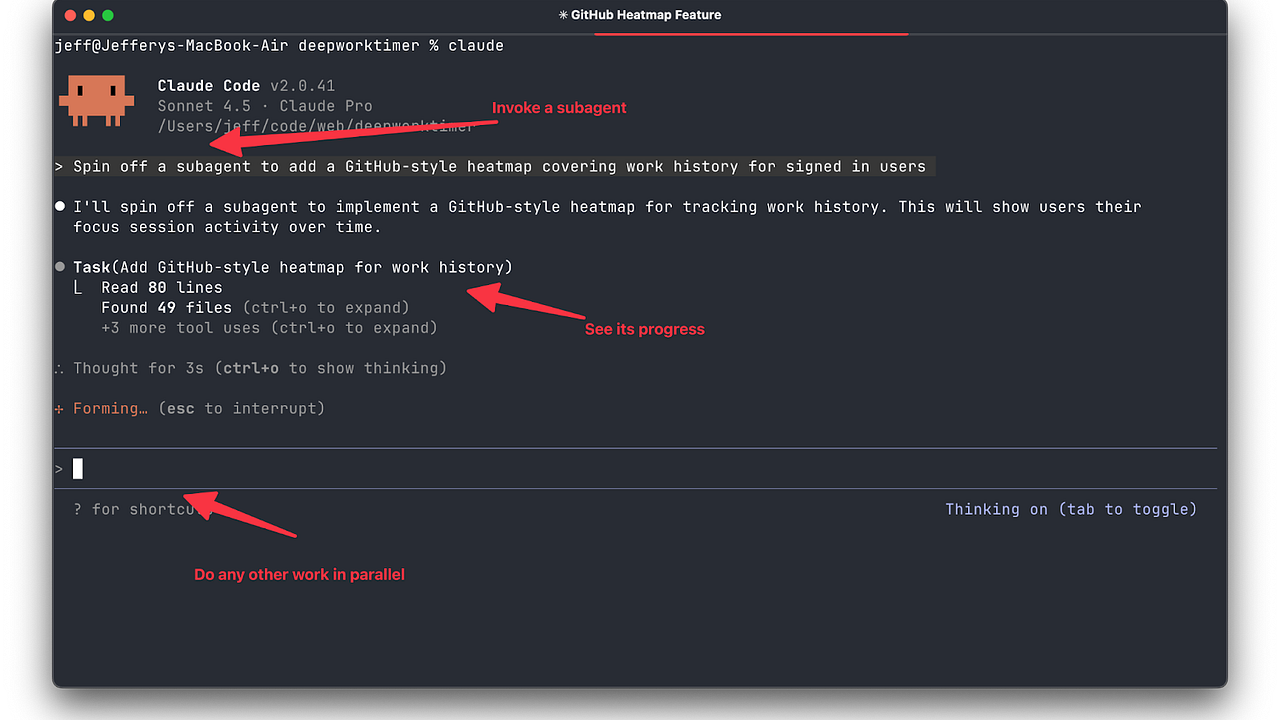
Task: Click the yellow minimize window button
Action: click(89, 15)
